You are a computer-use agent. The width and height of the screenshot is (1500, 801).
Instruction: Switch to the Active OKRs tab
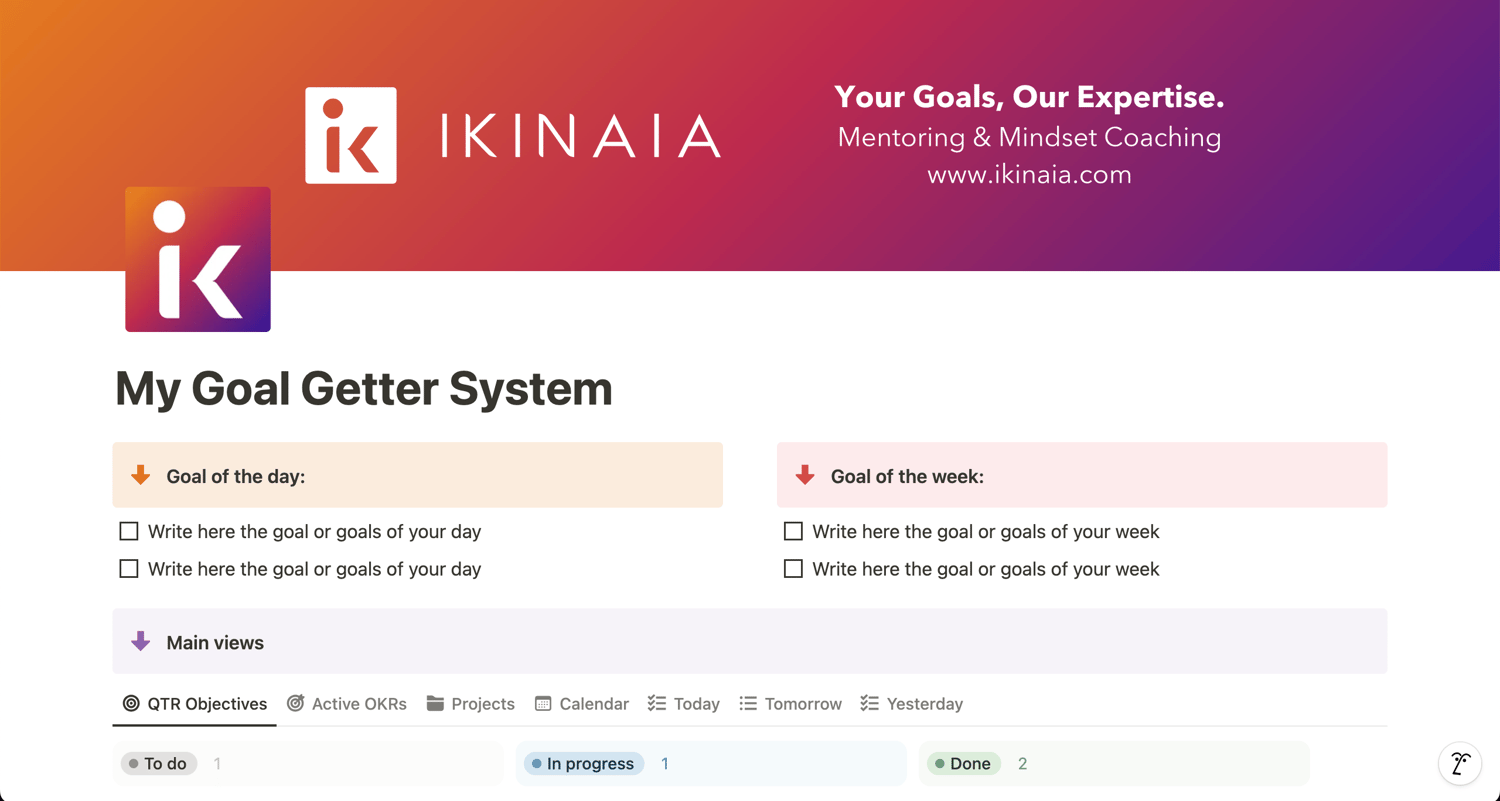[x=347, y=704]
